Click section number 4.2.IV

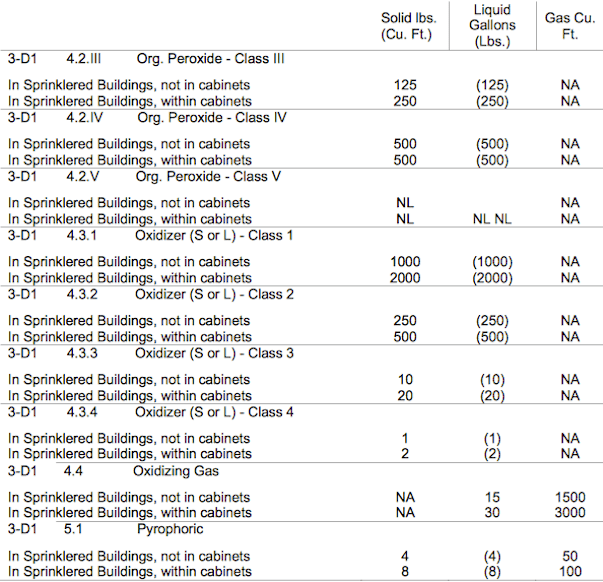point(85,118)
